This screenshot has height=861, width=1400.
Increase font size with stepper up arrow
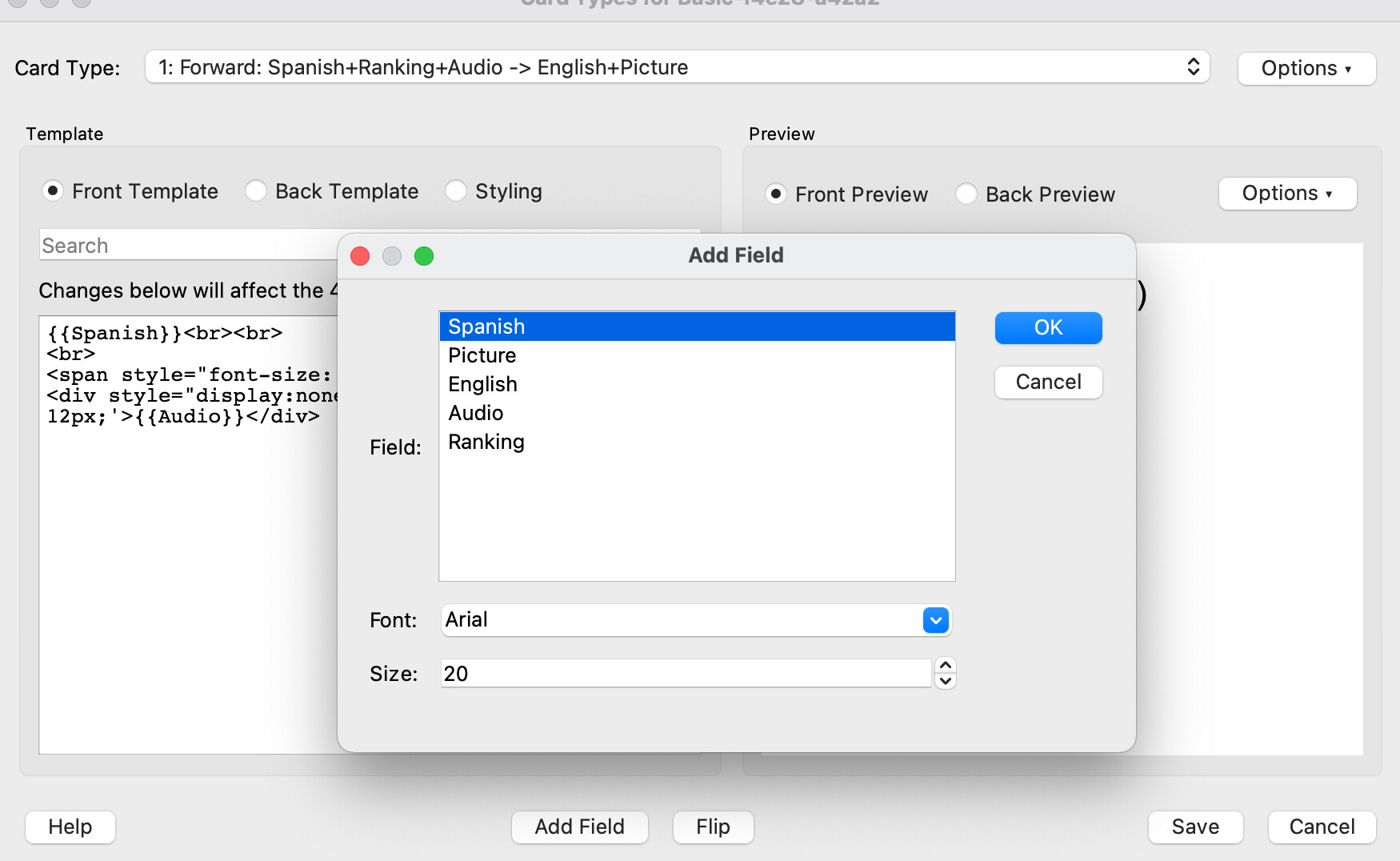coord(946,666)
